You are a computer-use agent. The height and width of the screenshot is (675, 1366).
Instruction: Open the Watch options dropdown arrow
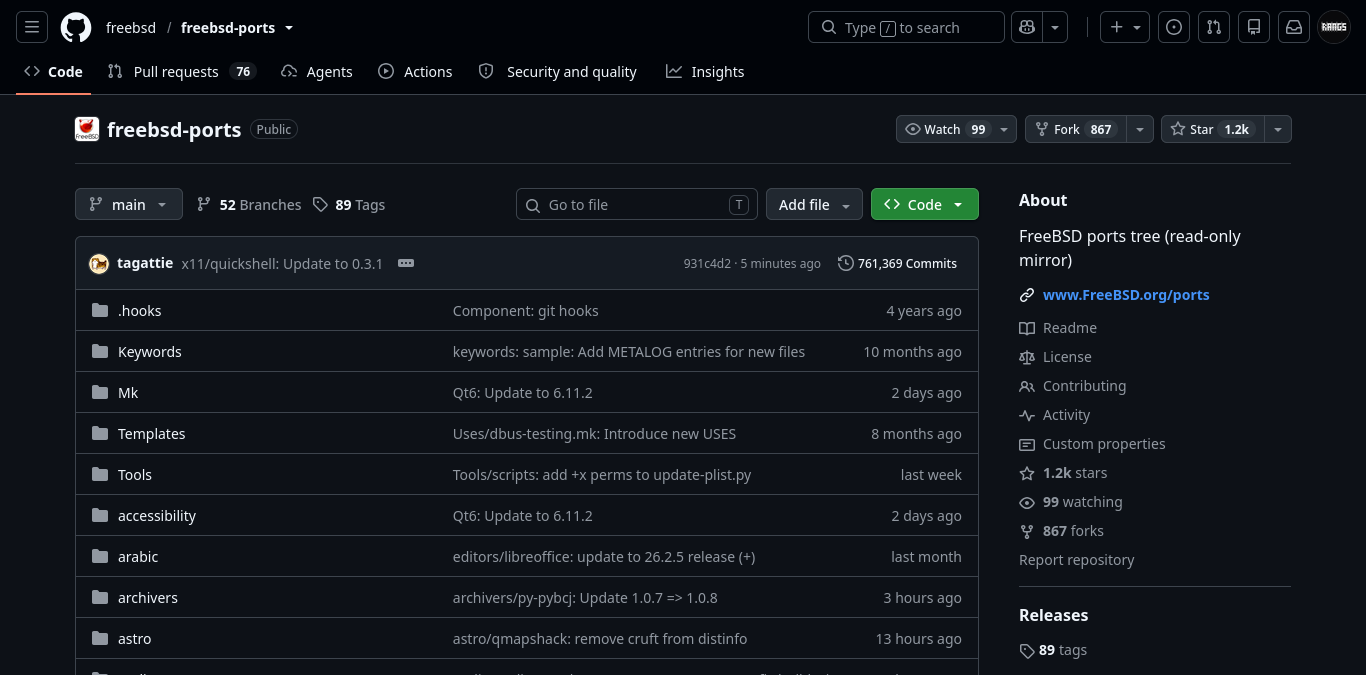1004,129
